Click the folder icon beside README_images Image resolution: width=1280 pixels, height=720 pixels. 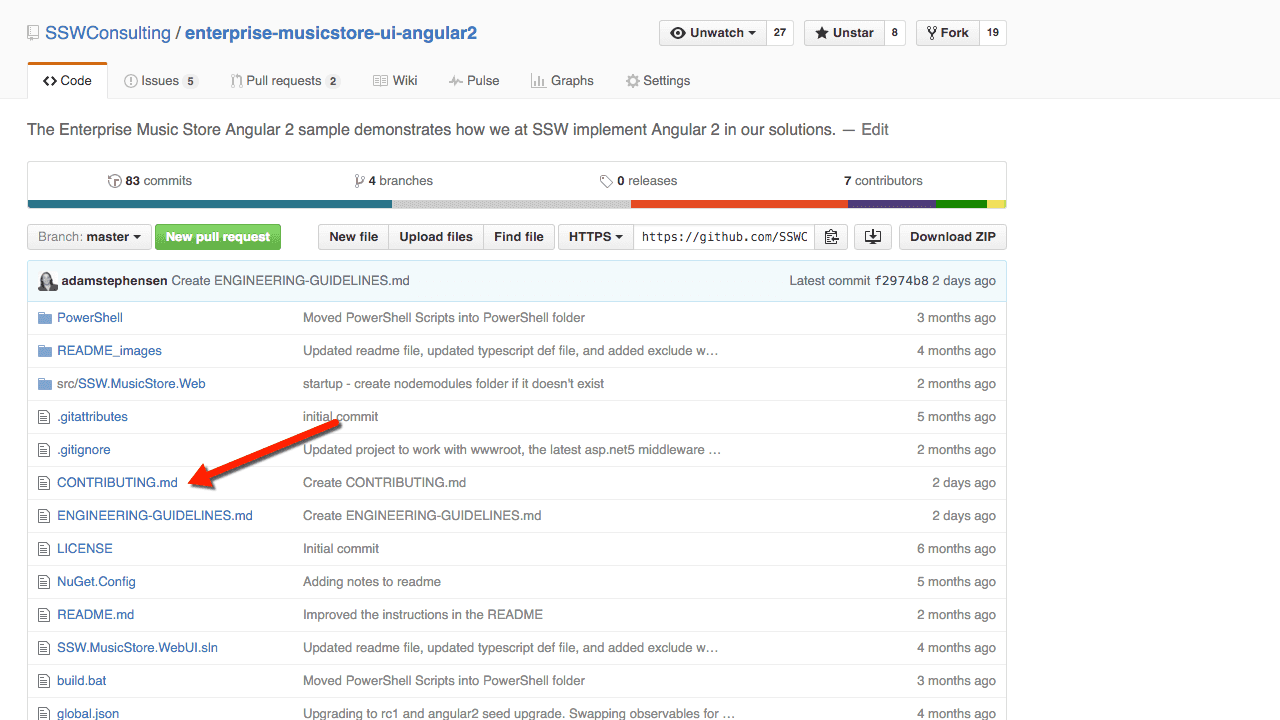(44, 351)
